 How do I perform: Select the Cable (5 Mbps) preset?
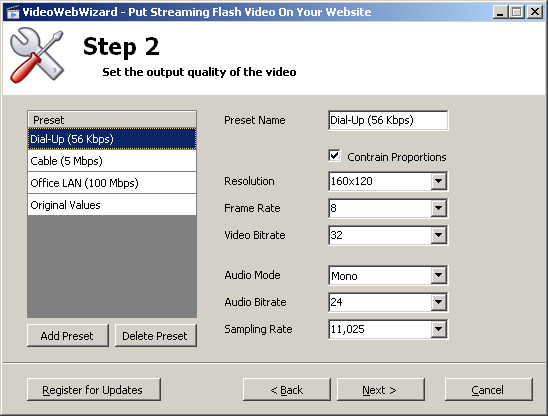[x=112, y=161]
